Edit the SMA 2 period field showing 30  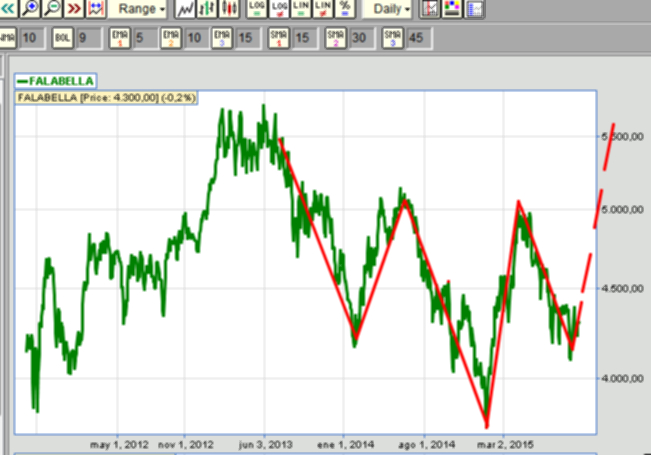click(x=362, y=38)
